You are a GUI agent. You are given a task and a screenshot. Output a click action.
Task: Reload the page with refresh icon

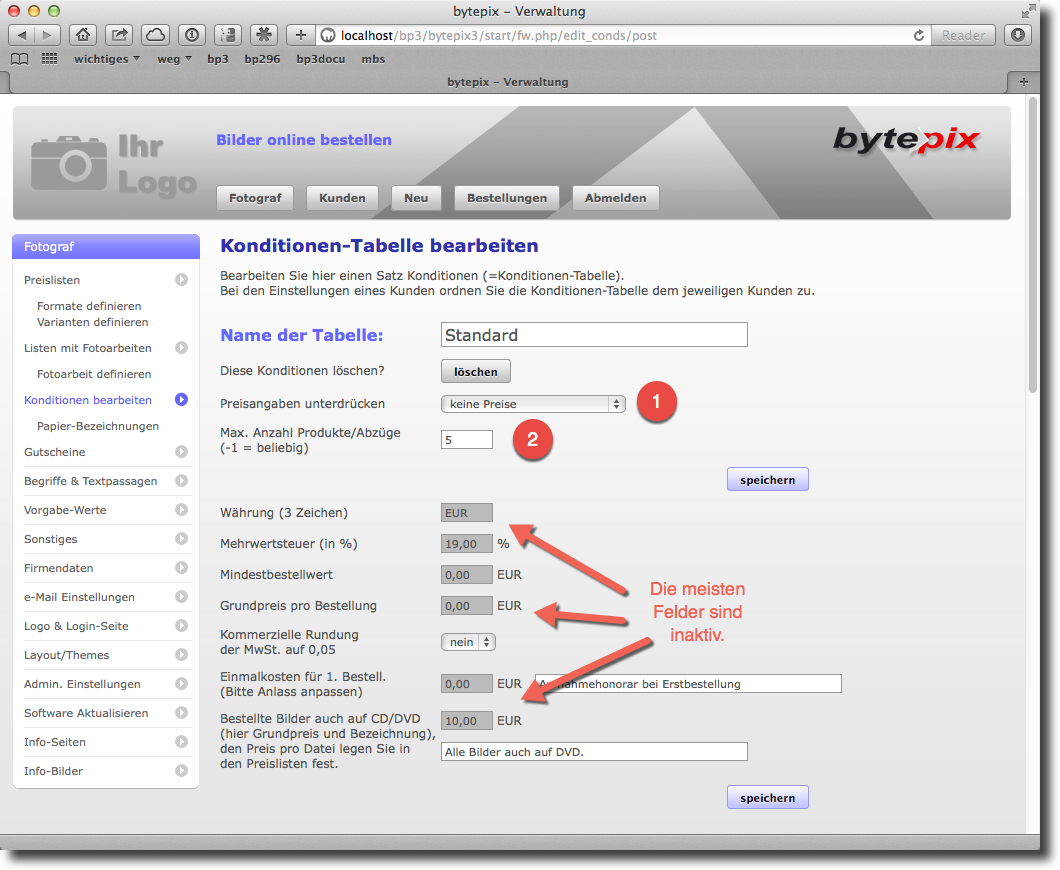click(x=918, y=35)
